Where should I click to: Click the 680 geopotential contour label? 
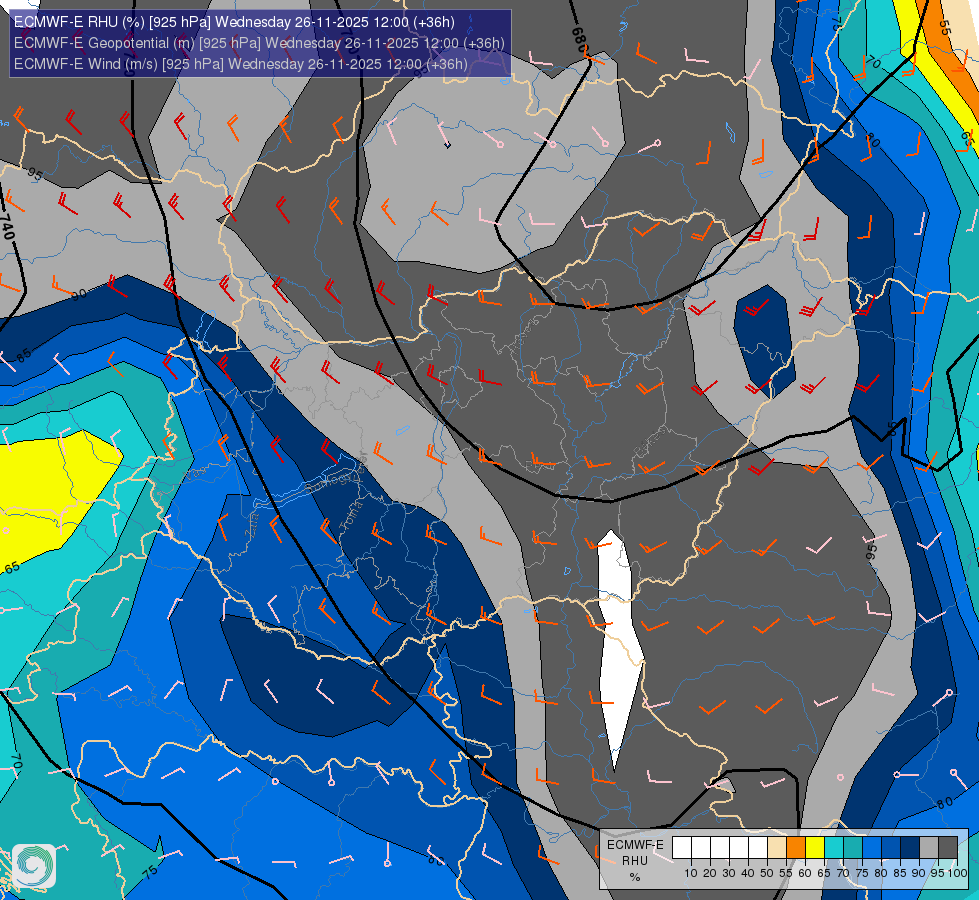579,40
